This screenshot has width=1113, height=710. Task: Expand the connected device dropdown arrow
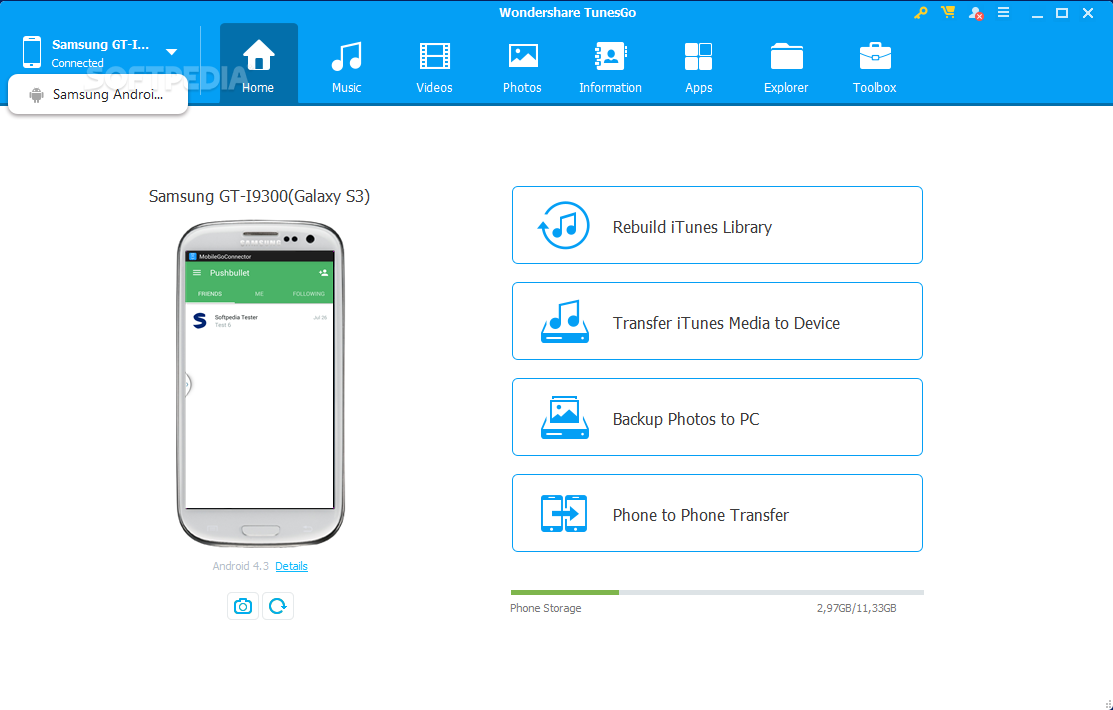pyautogui.click(x=171, y=52)
